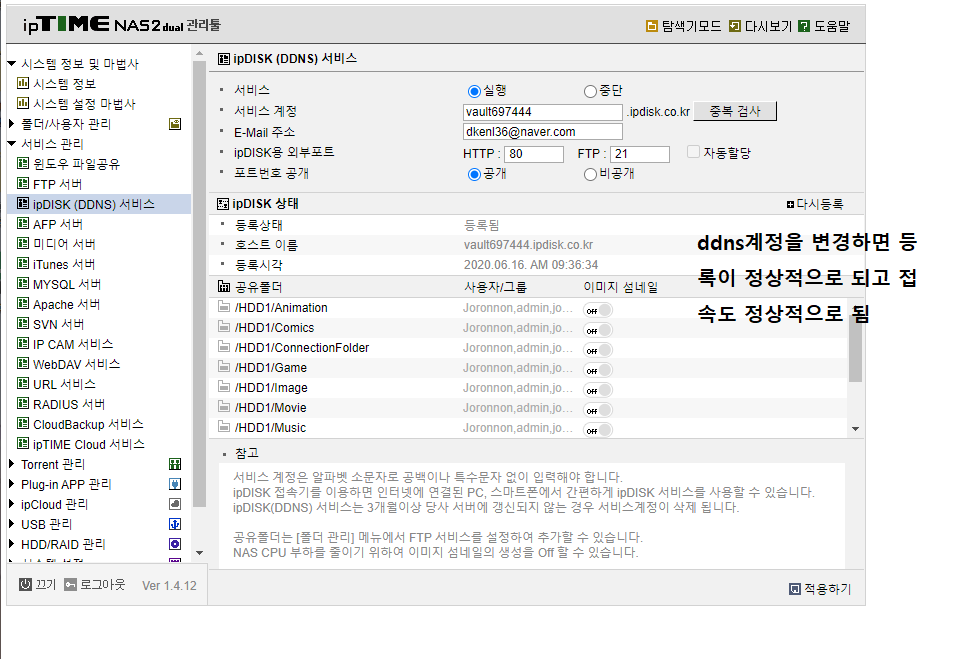Click 탐색기모드 text link
The image size is (959, 659).
(x=691, y=26)
